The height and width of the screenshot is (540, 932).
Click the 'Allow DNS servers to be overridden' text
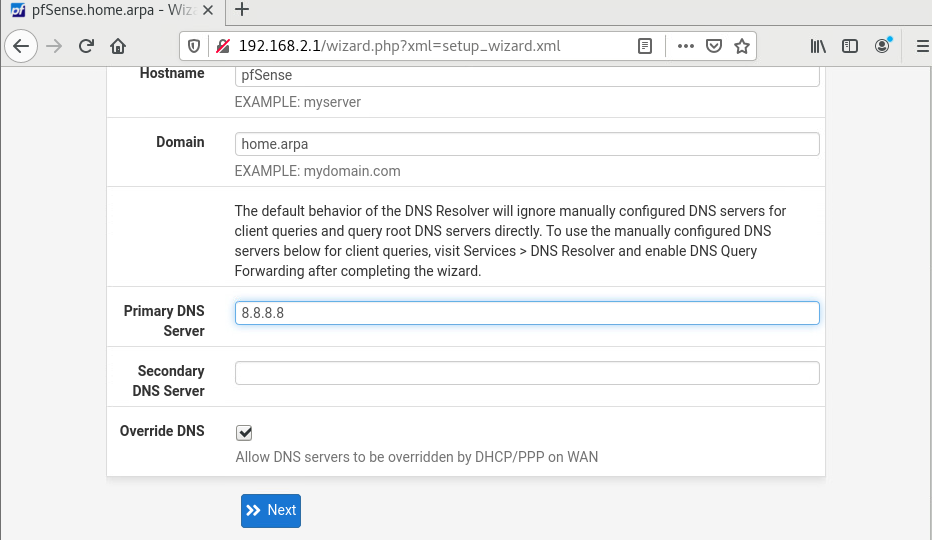417,457
